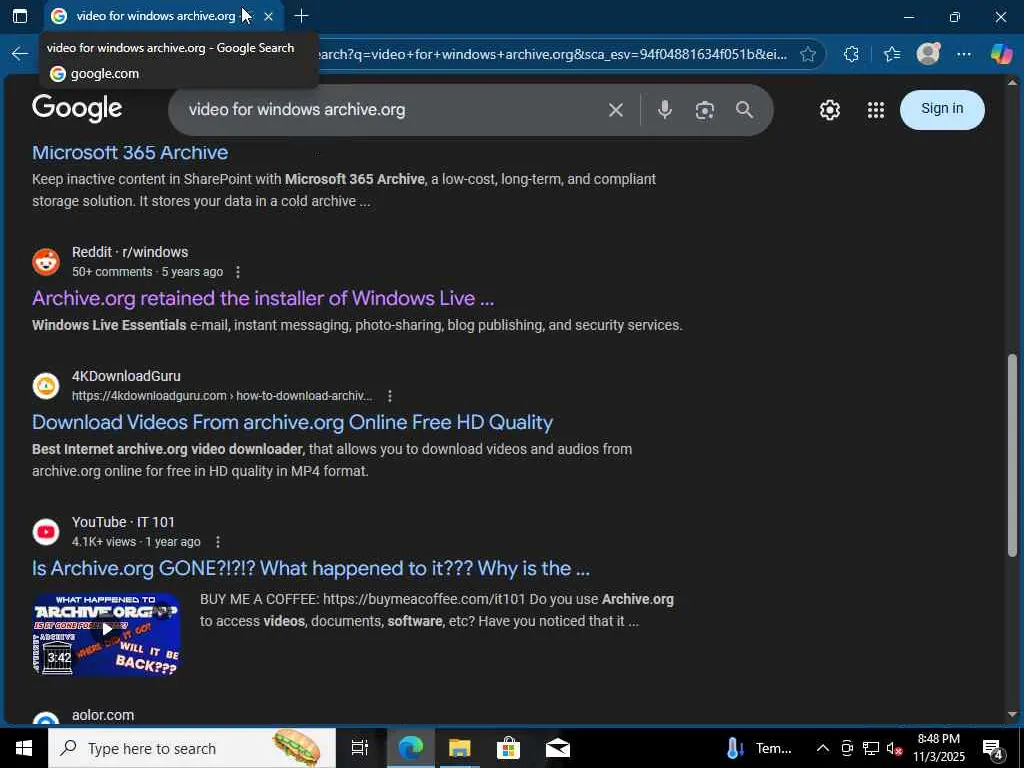The image size is (1024, 768).
Task: Search by image with camera icon
Action: pos(705,110)
